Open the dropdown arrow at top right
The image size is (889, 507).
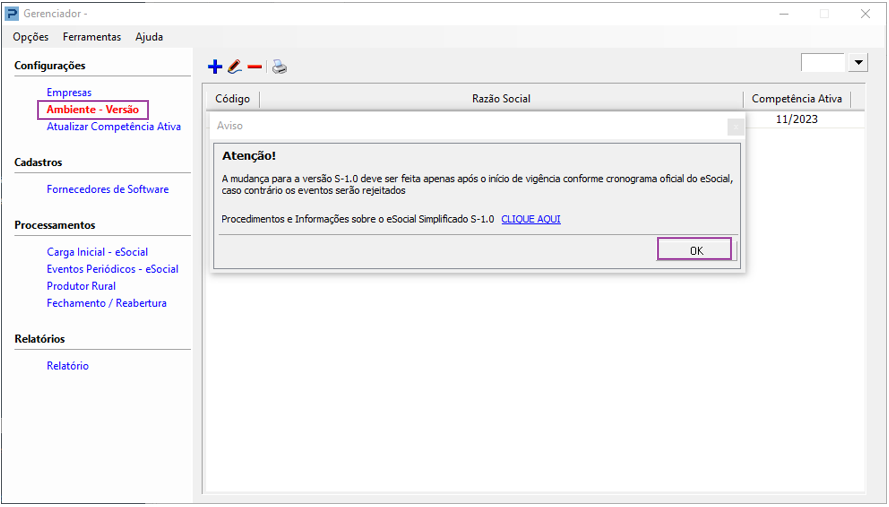tap(859, 63)
